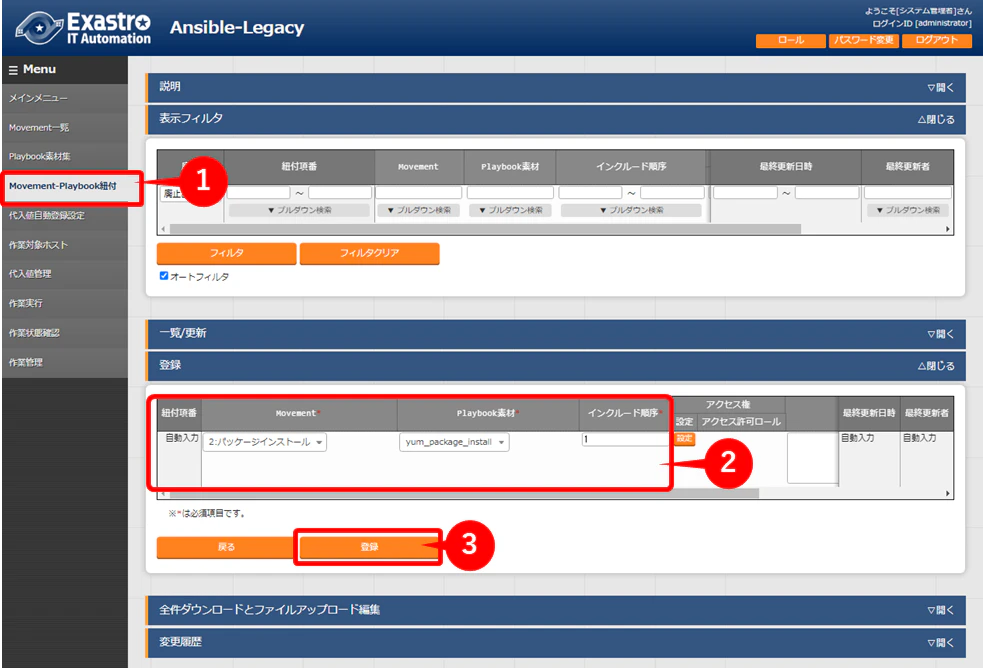
Task: Click the フィルタ button
Action: 226,253
